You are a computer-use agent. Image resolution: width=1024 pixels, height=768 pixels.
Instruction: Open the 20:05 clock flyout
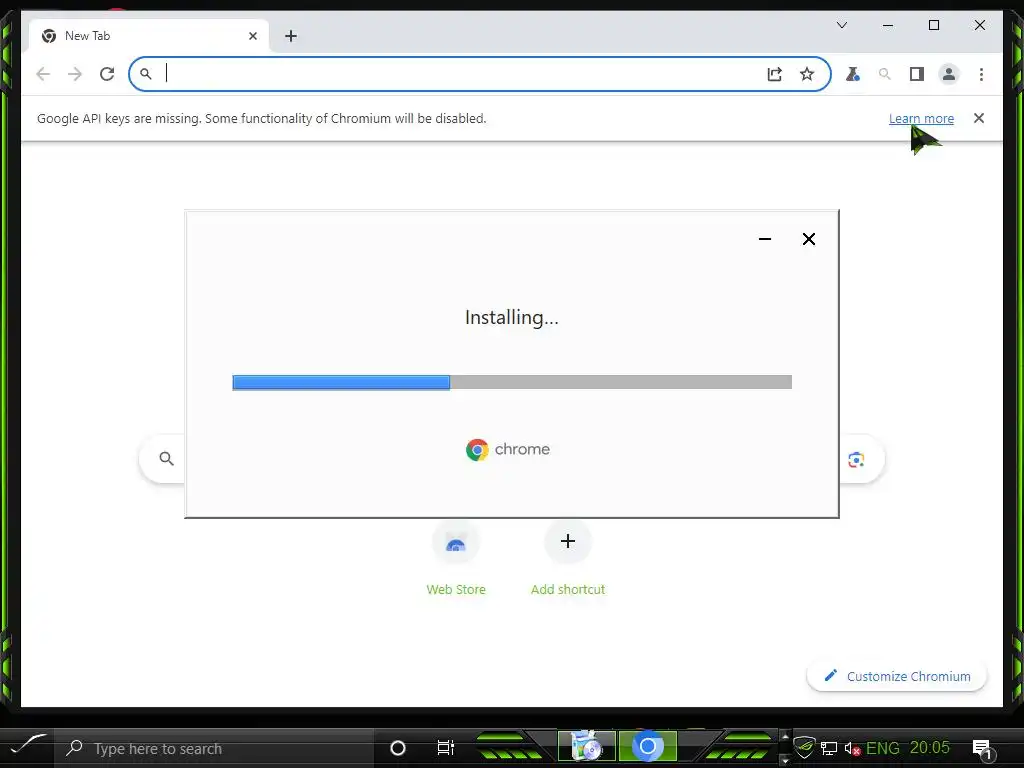(x=929, y=748)
